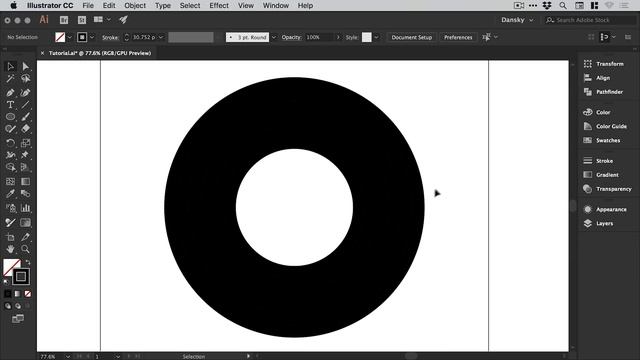Select the Mesh tool
Image resolution: width=640 pixels, height=360 pixels.
(11, 182)
